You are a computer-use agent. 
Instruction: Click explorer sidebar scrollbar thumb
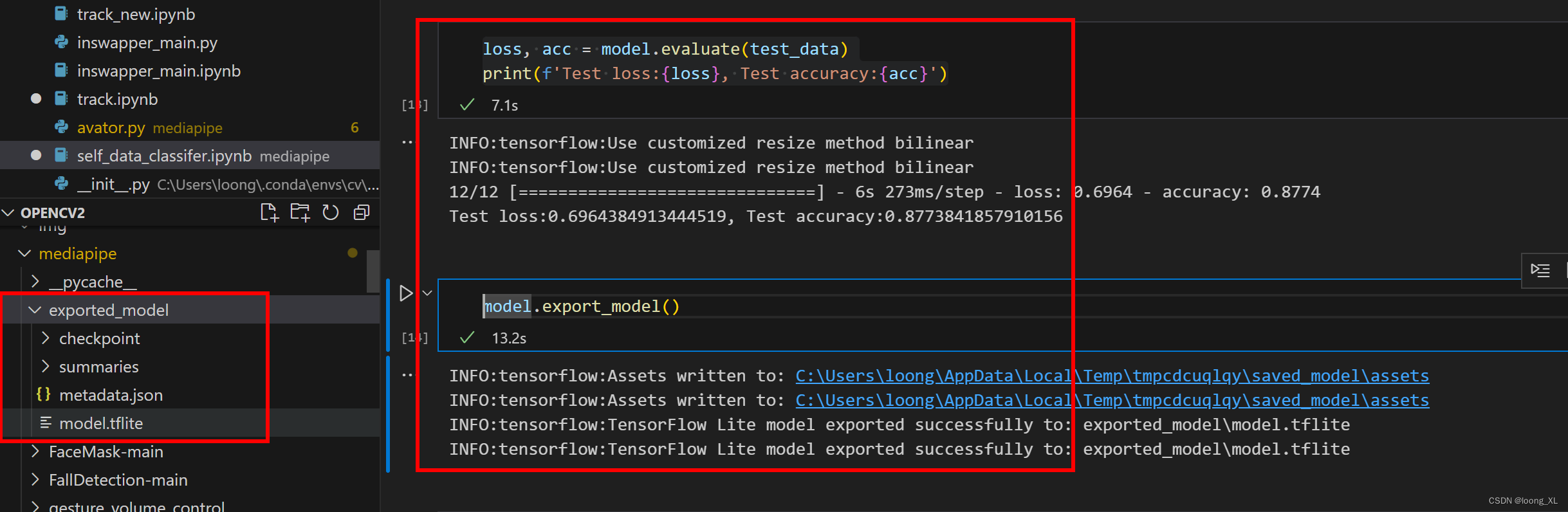[373, 271]
